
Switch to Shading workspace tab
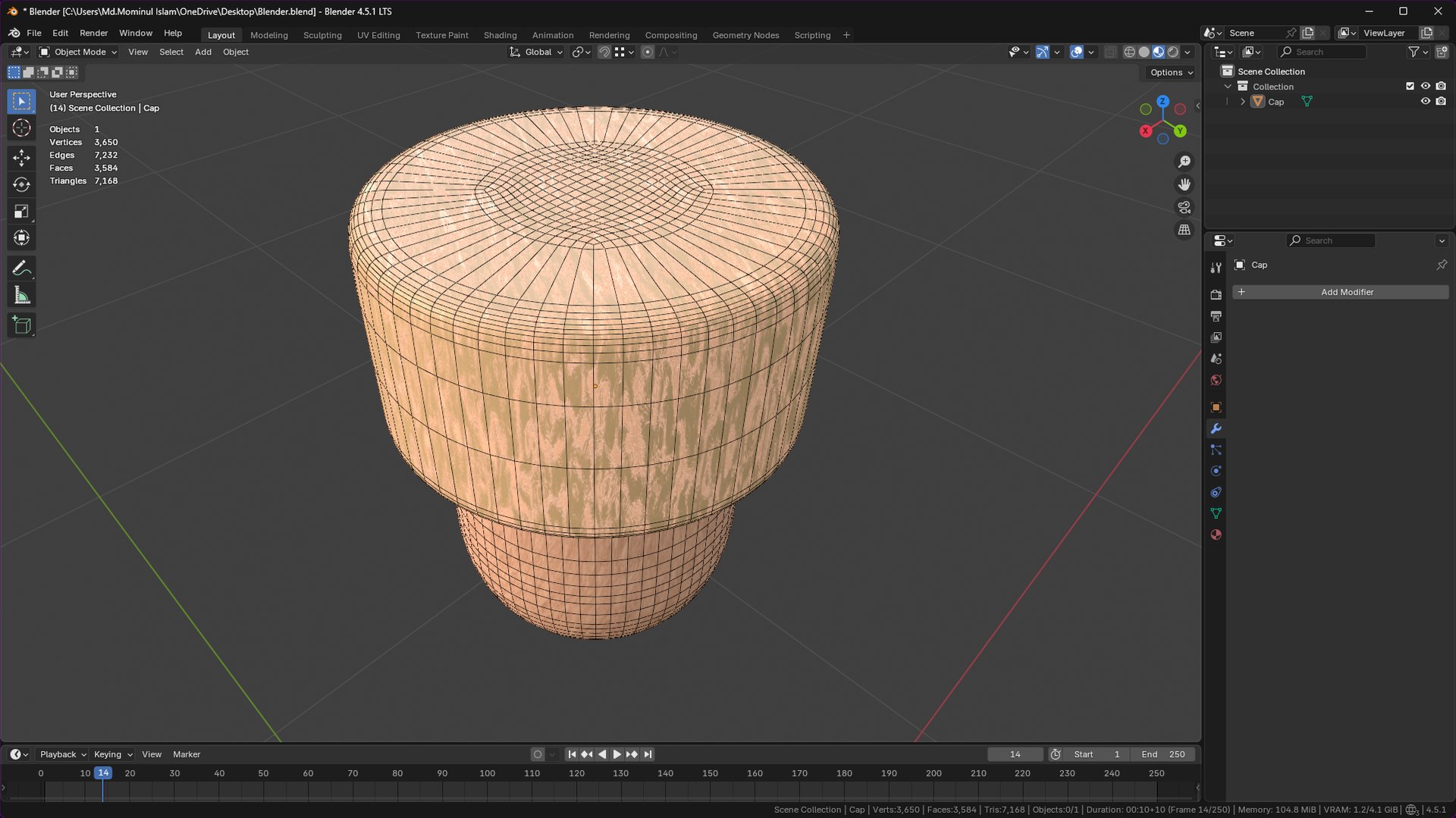coord(500,36)
